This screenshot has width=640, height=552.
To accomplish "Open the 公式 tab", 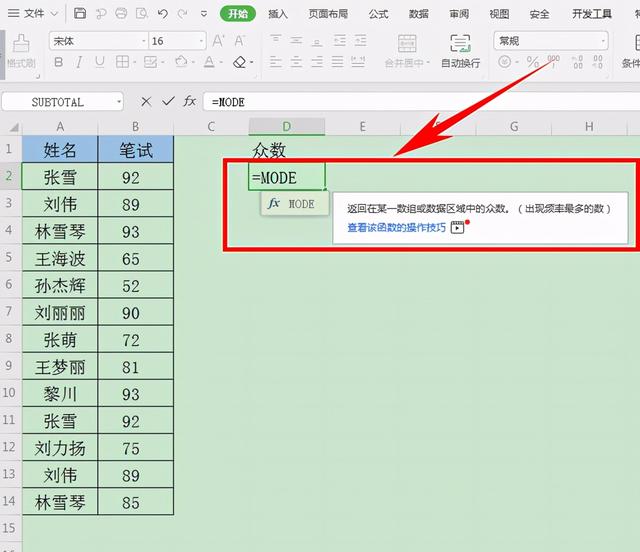I will click(378, 14).
